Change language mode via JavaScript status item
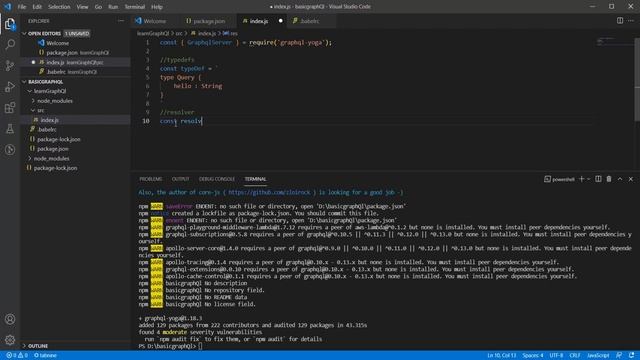 (x=598, y=356)
